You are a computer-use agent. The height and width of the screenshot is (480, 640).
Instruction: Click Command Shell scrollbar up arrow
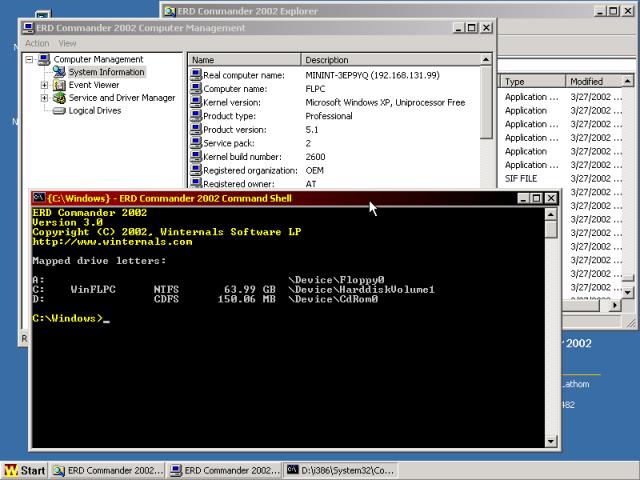click(551, 214)
